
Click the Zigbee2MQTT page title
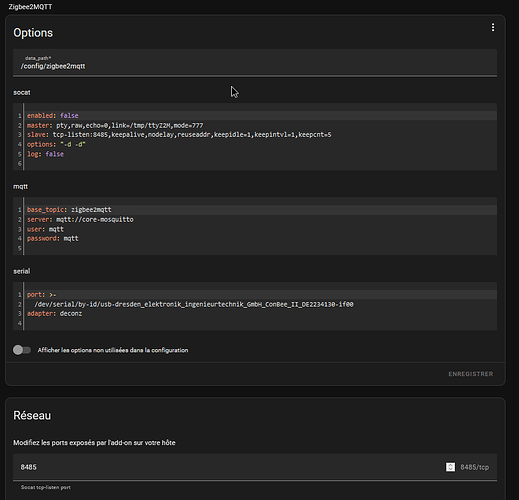coord(30,7)
